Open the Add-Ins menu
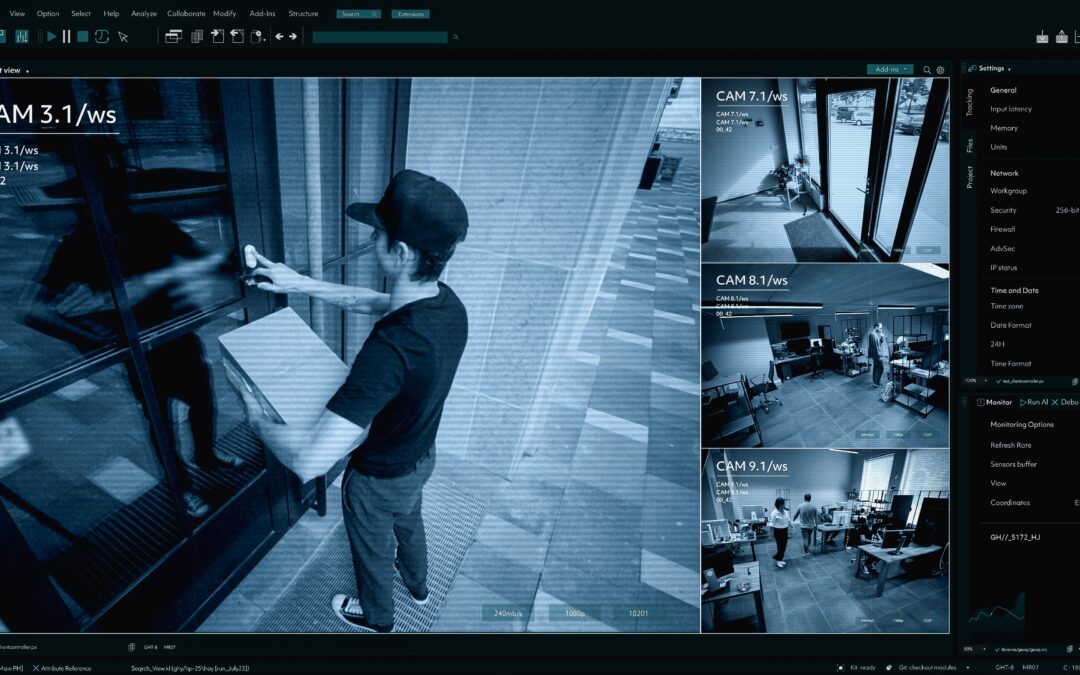The height and width of the screenshot is (675, 1080). (x=262, y=14)
